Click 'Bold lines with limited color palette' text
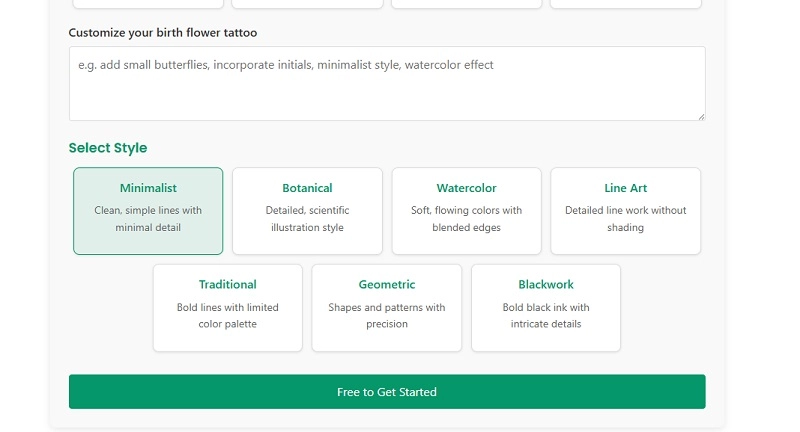Screen dimensions: 800x432 (227, 316)
